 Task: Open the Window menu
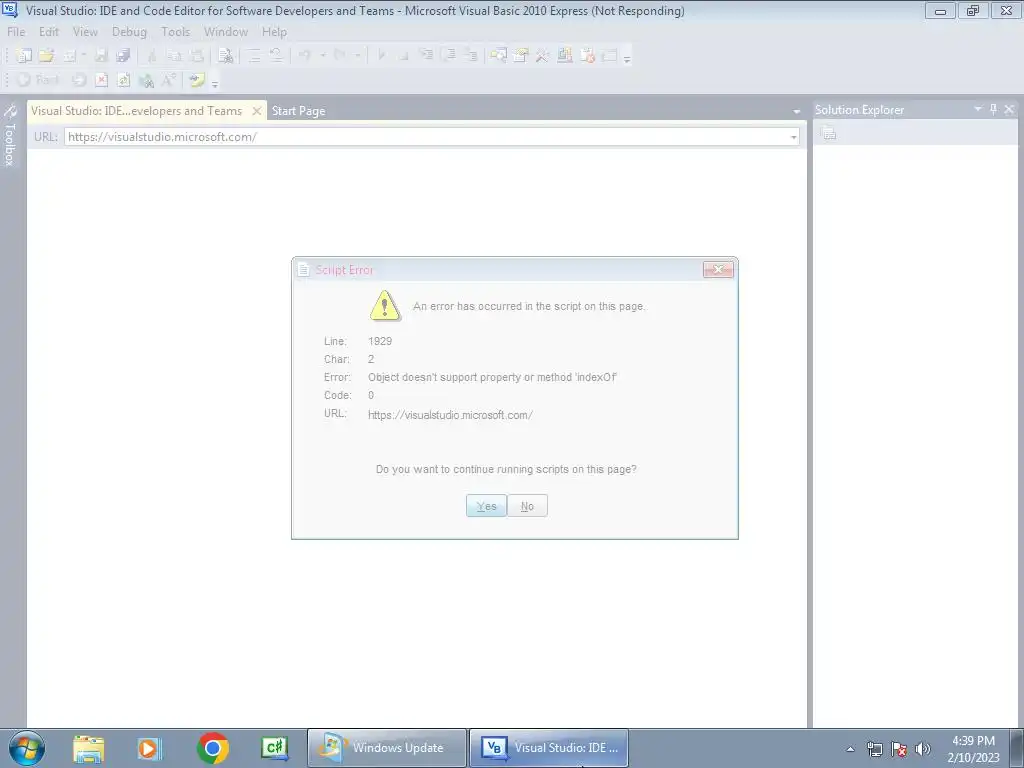(225, 31)
